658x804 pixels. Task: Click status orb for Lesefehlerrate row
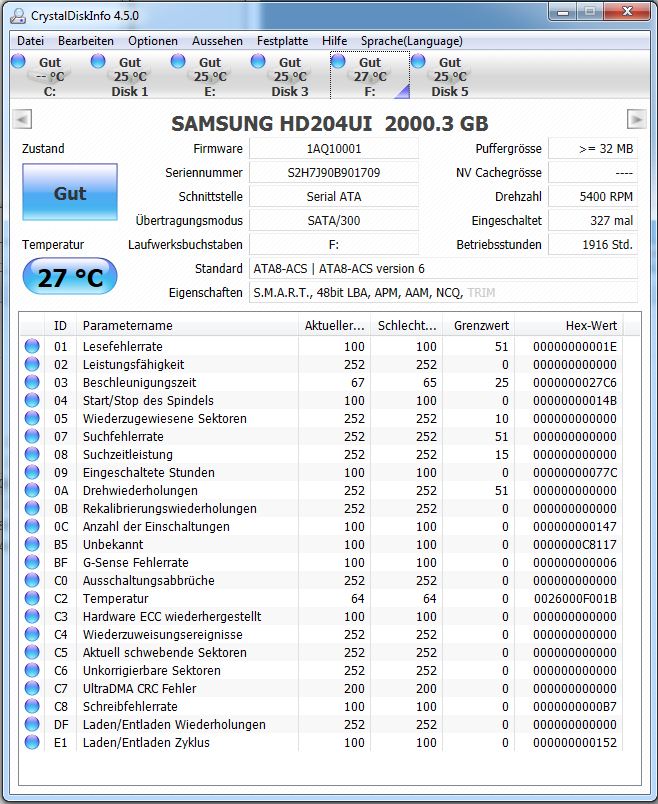(32, 346)
